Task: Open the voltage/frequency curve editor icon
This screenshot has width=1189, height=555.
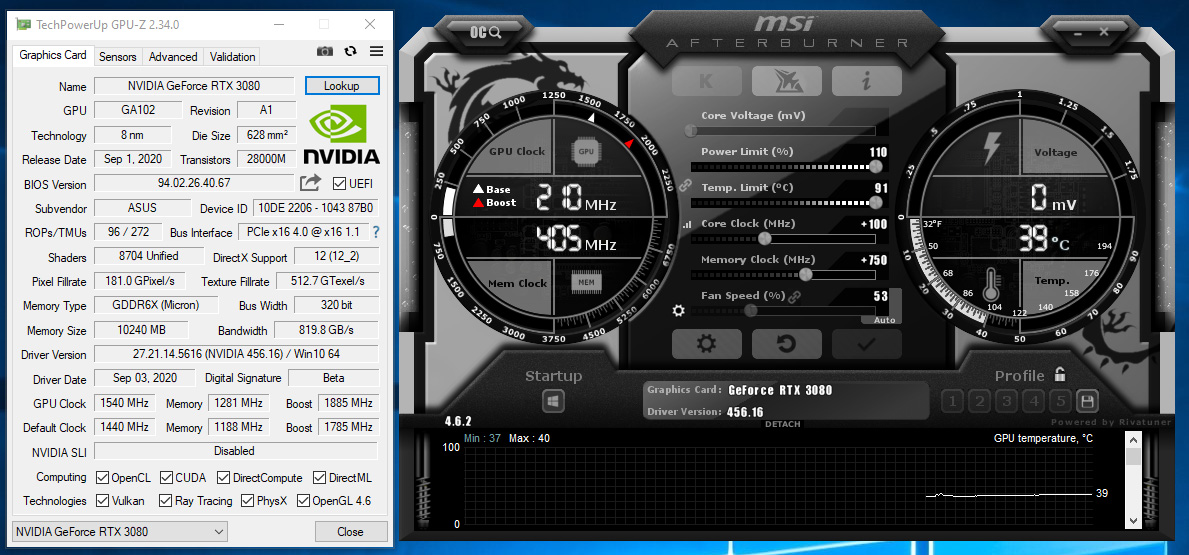Action: pos(687,224)
